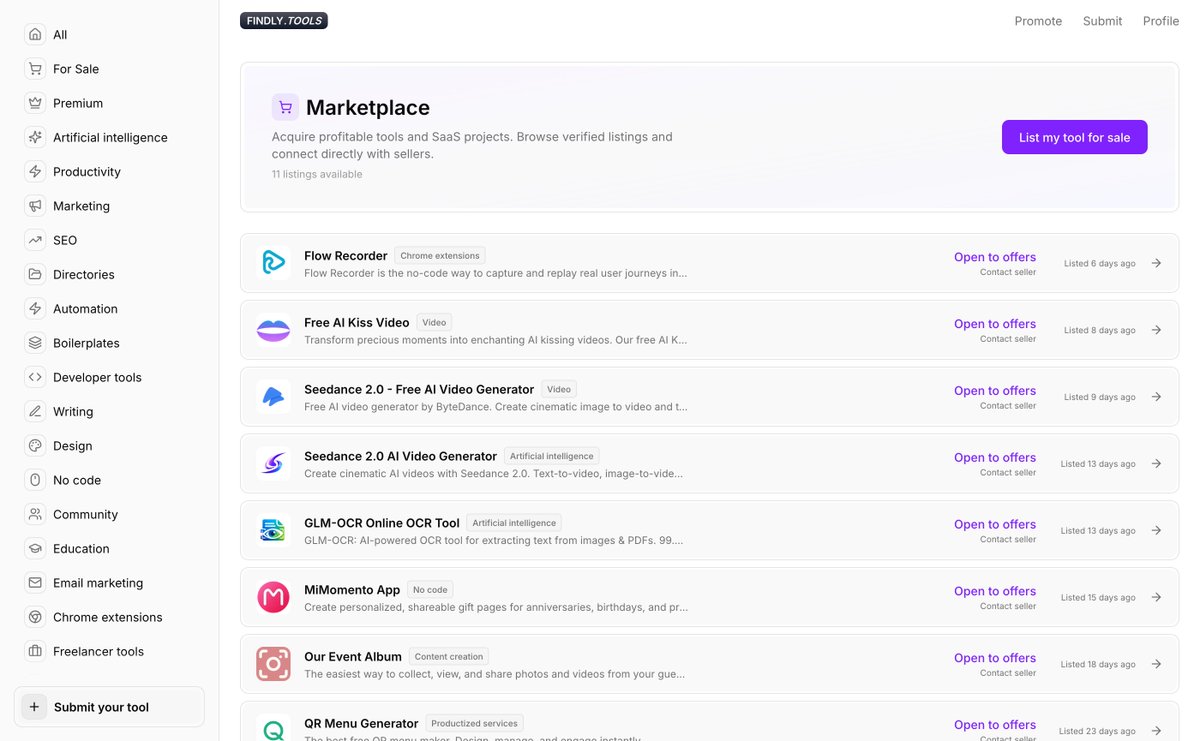Open Profile in the top navigation
Viewport: 1200px width, 741px height.
point(1161,21)
